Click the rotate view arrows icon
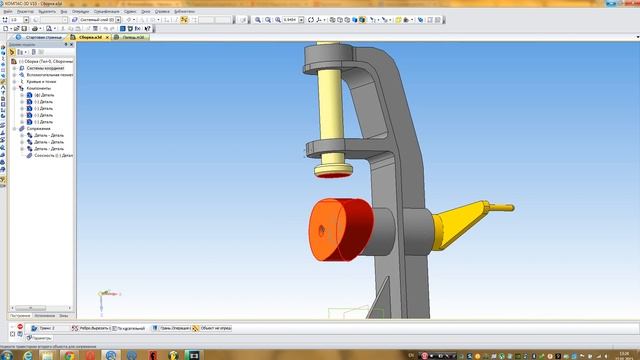 311,20
